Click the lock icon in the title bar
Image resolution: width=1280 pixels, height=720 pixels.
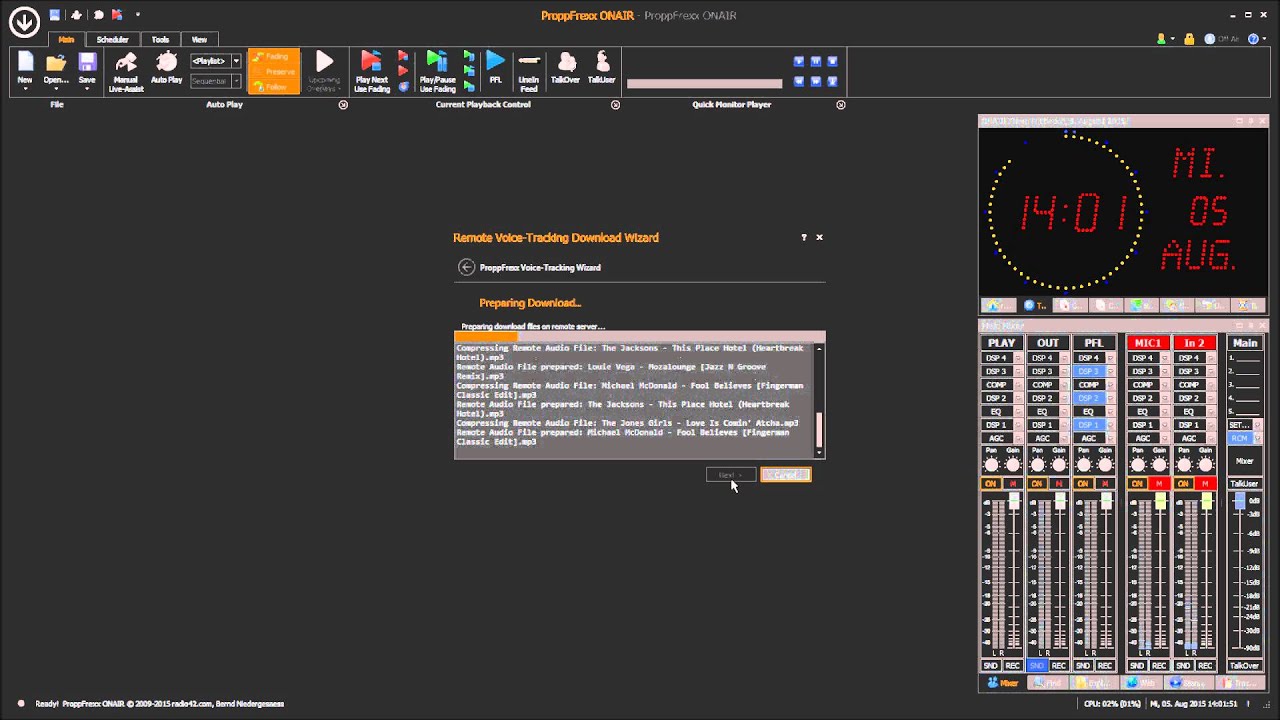(1189, 39)
